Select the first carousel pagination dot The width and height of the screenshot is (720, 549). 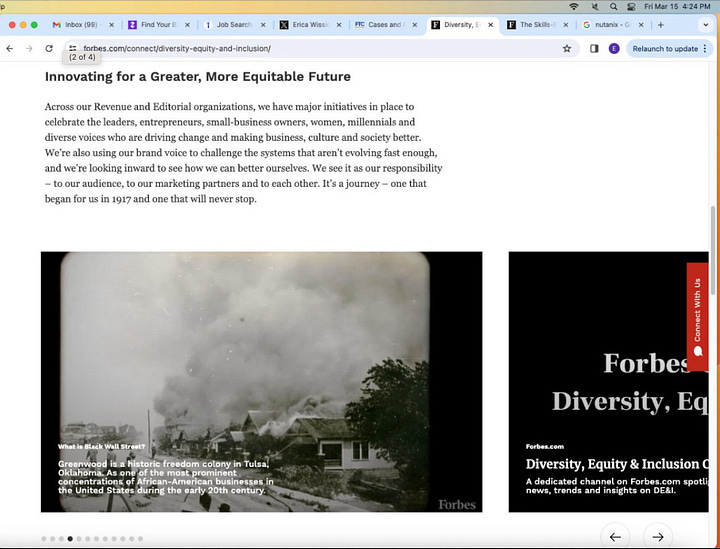(x=44, y=539)
